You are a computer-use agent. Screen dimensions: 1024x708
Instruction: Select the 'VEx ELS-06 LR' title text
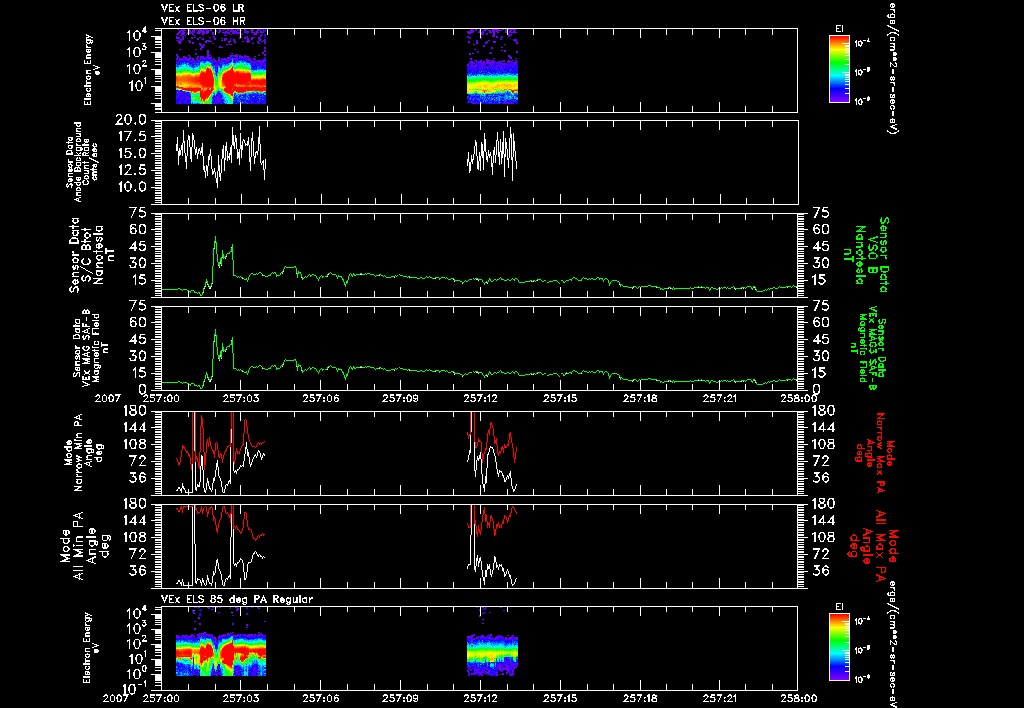click(x=202, y=8)
